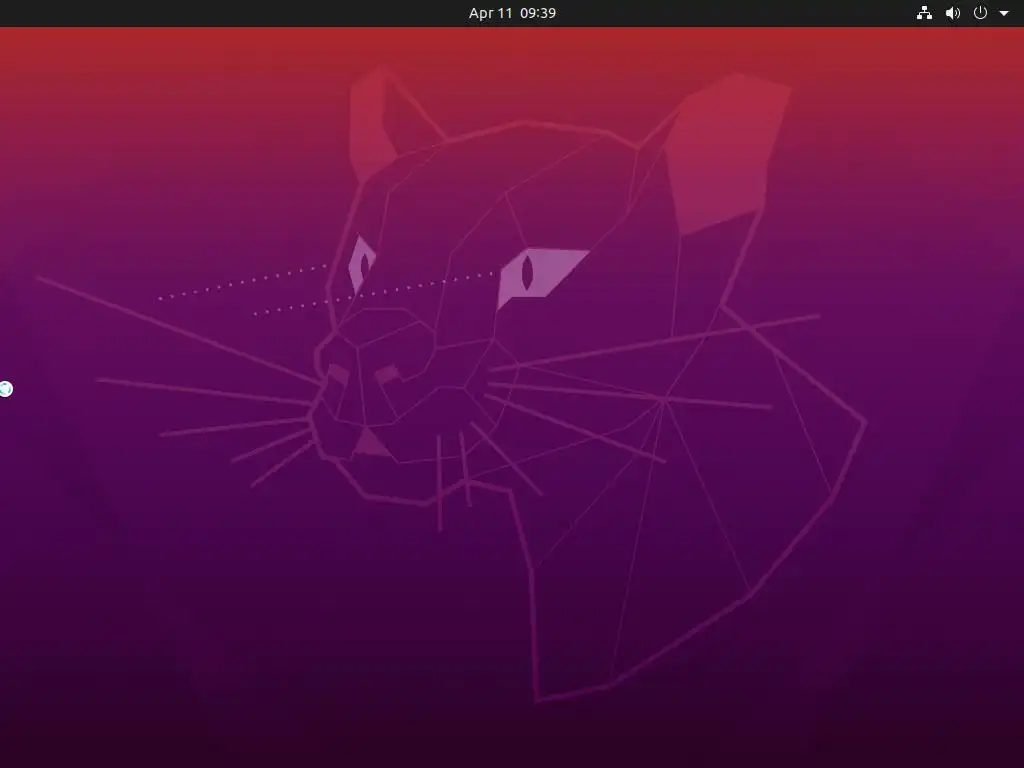Click the volume speaker icon
Image resolution: width=1024 pixels, height=768 pixels.
click(953, 13)
